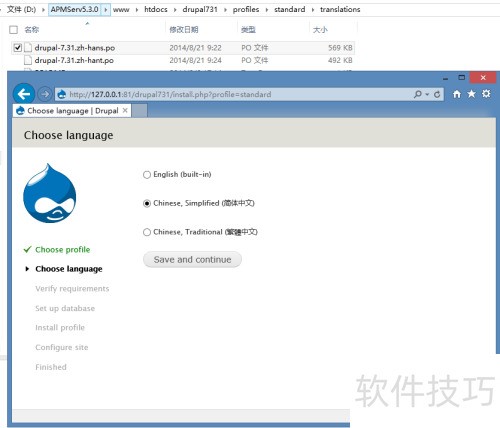
Task: Open favorites with the star icon
Action: (x=471, y=94)
